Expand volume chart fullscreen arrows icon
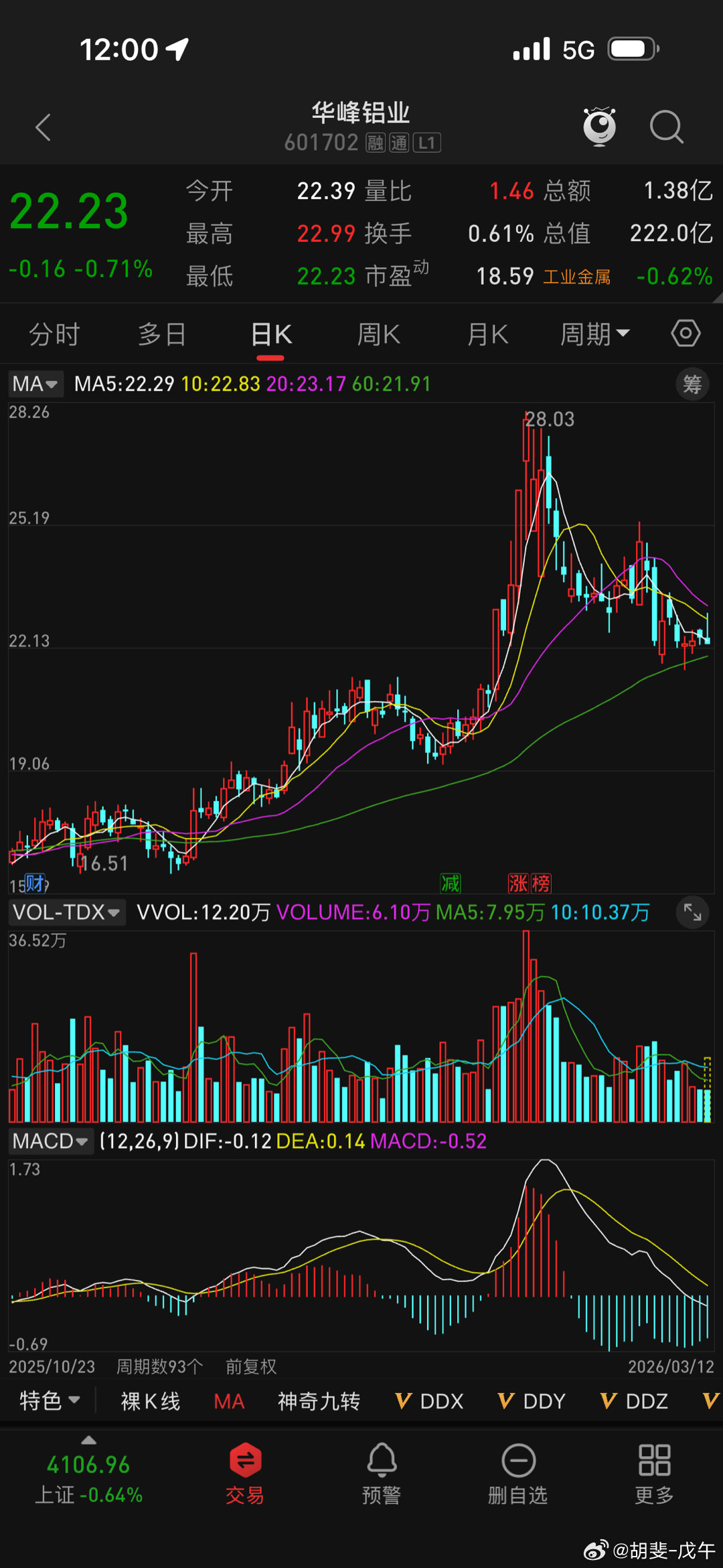Viewport: 723px width, 1568px height. (x=692, y=912)
